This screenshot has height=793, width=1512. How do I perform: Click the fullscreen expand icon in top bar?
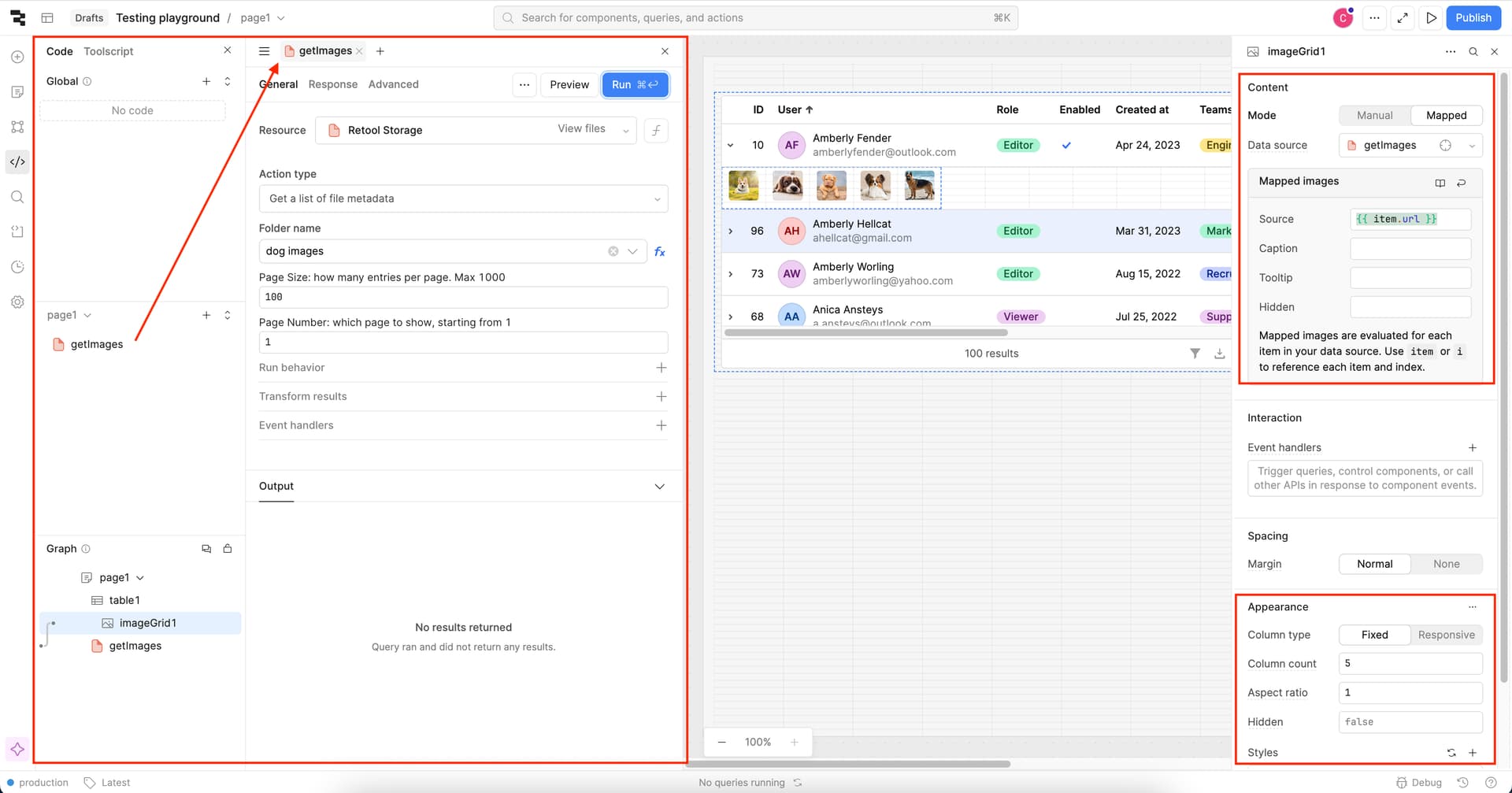pyautogui.click(x=1403, y=18)
